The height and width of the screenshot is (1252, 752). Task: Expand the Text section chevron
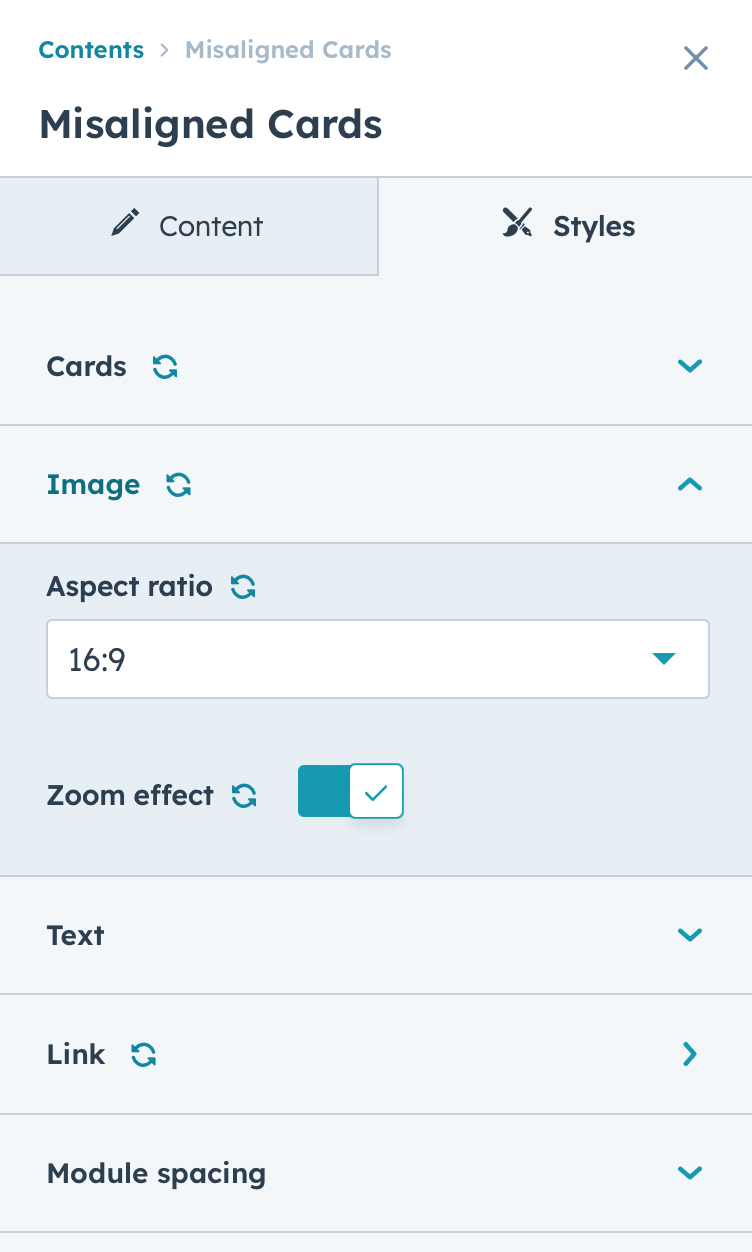tap(690, 935)
